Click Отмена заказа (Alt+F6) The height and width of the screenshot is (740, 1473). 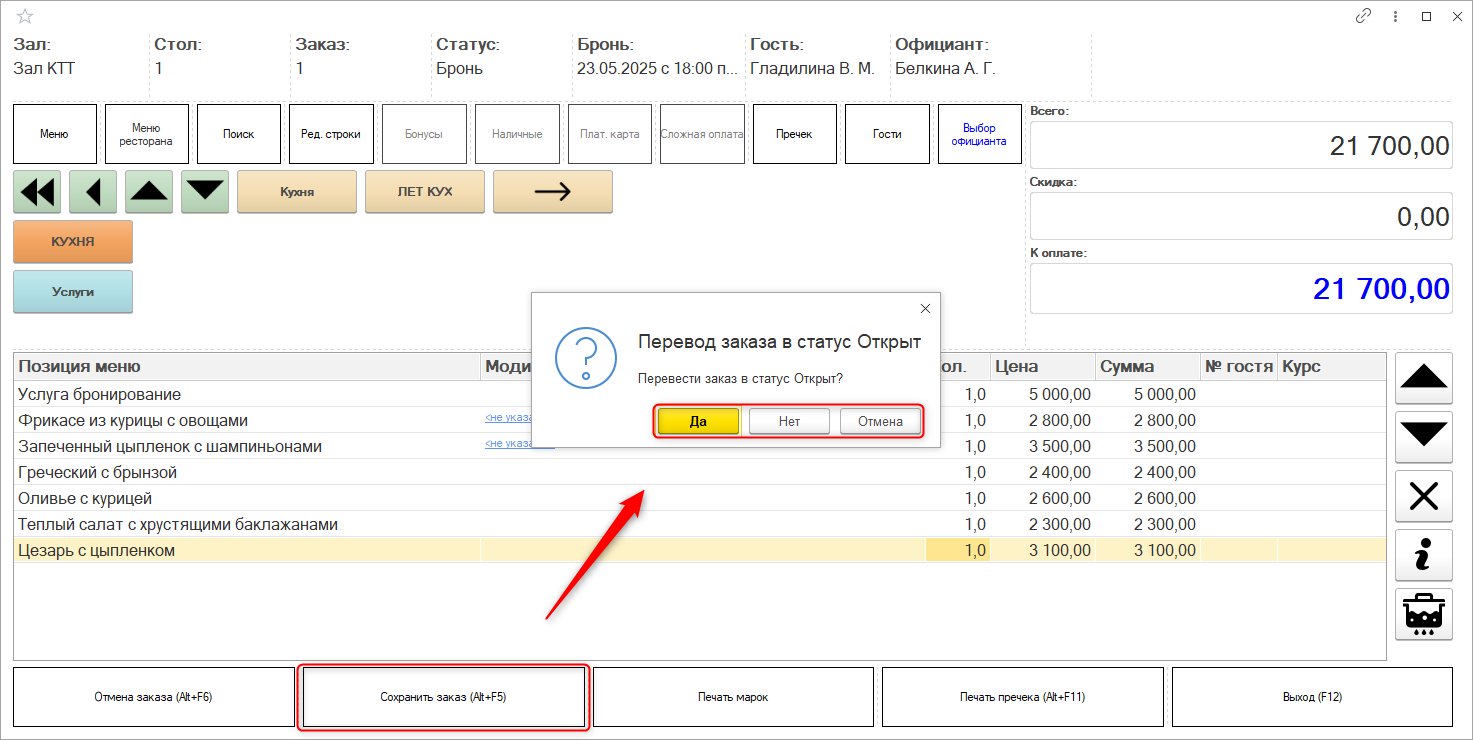tap(154, 697)
